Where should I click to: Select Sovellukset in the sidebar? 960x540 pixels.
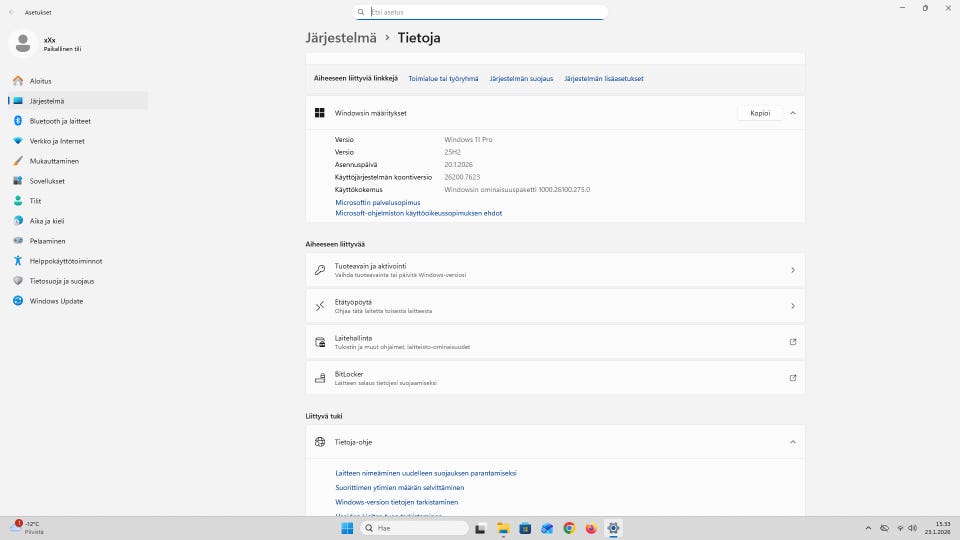click(47, 181)
